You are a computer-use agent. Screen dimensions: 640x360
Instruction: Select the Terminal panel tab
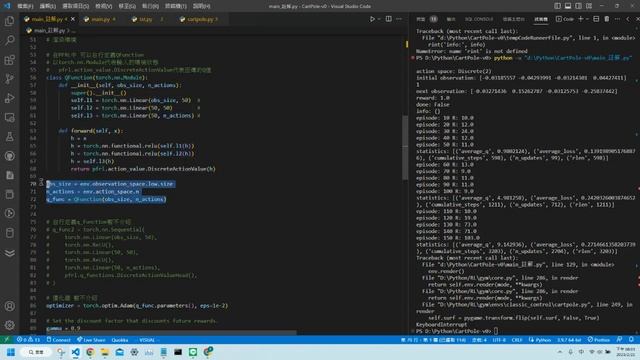point(541,19)
